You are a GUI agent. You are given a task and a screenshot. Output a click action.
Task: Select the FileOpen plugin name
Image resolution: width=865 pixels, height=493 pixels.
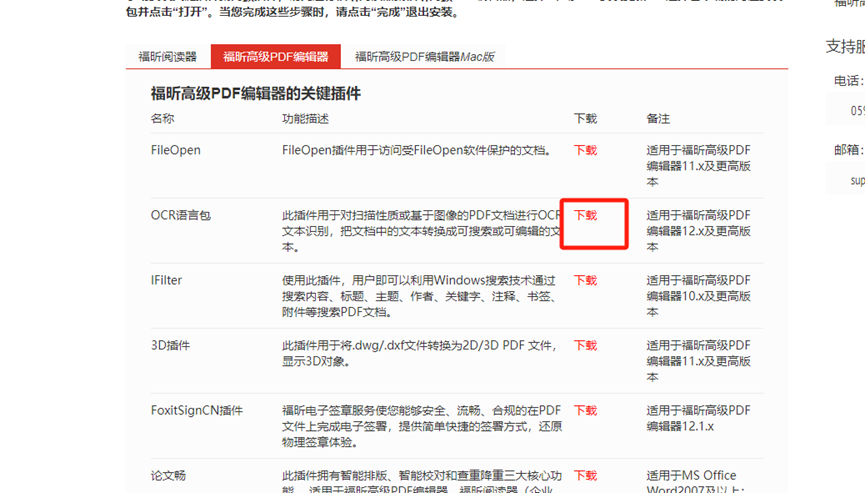(175, 150)
